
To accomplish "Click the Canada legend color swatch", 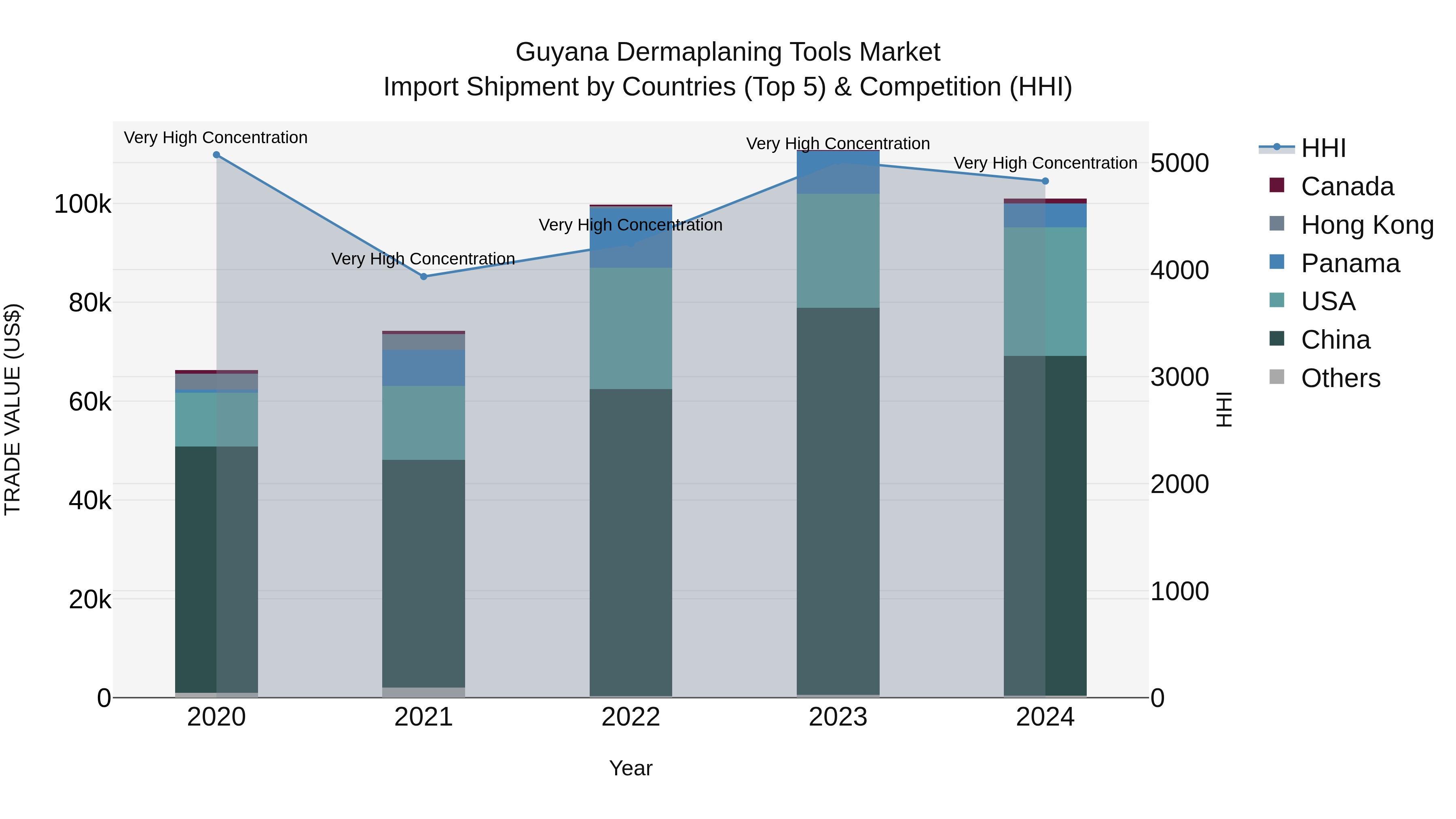I will click(x=1276, y=185).
